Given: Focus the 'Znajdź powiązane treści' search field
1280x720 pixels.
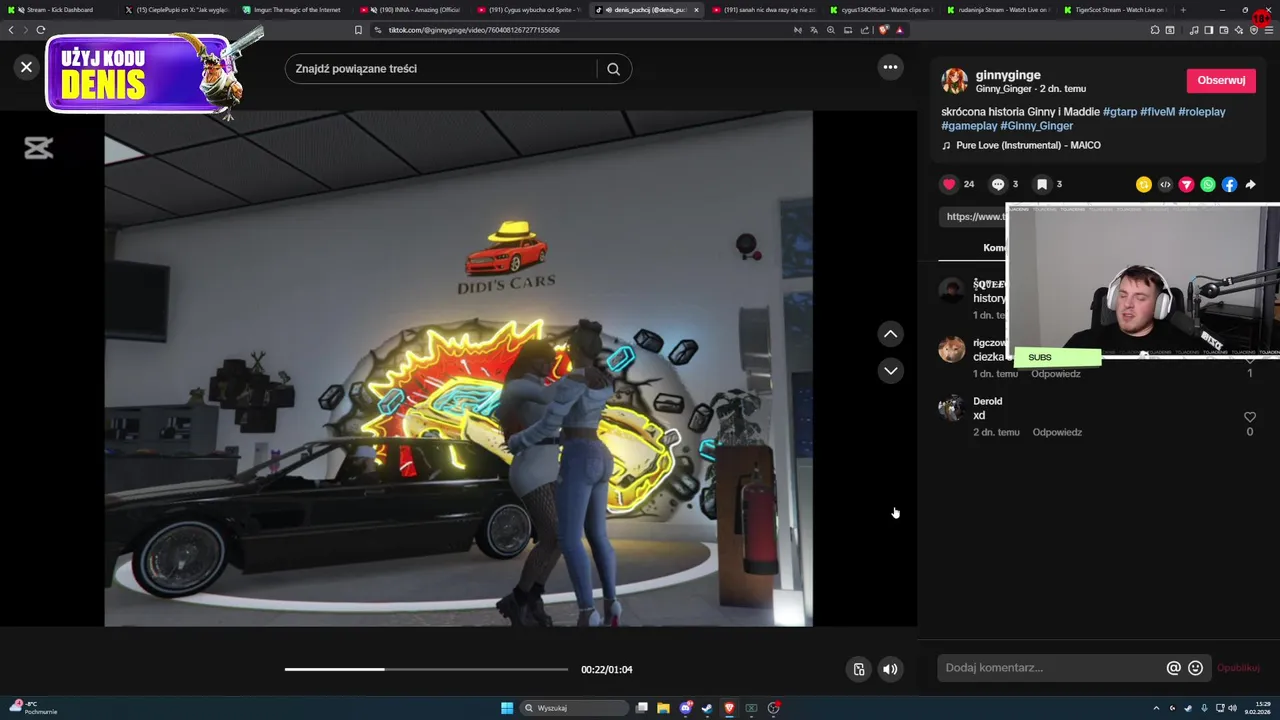Looking at the screenshot, I should [x=440, y=69].
